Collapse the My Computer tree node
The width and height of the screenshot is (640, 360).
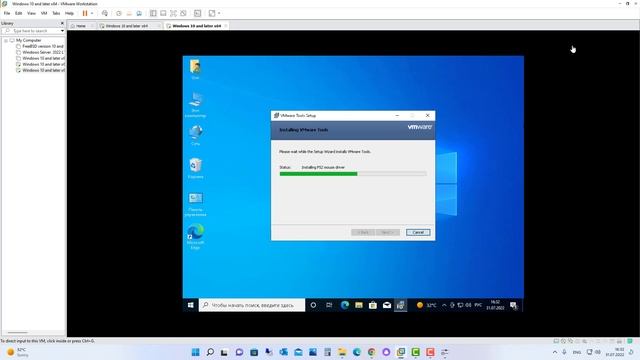[6, 40]
